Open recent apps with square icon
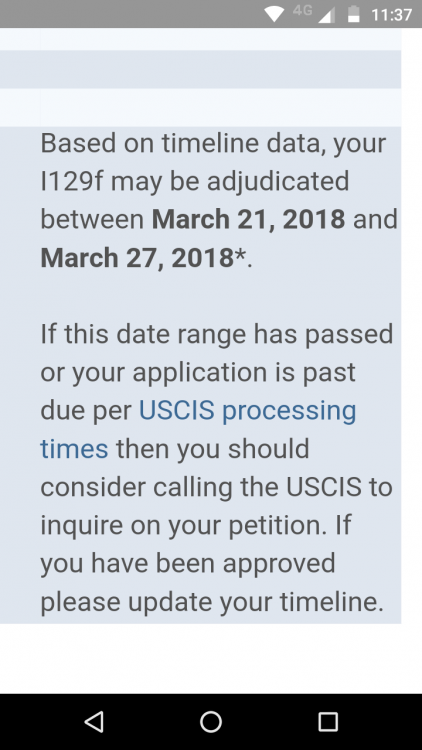Viewport: 422px width, 750px height. click(328, 721)
